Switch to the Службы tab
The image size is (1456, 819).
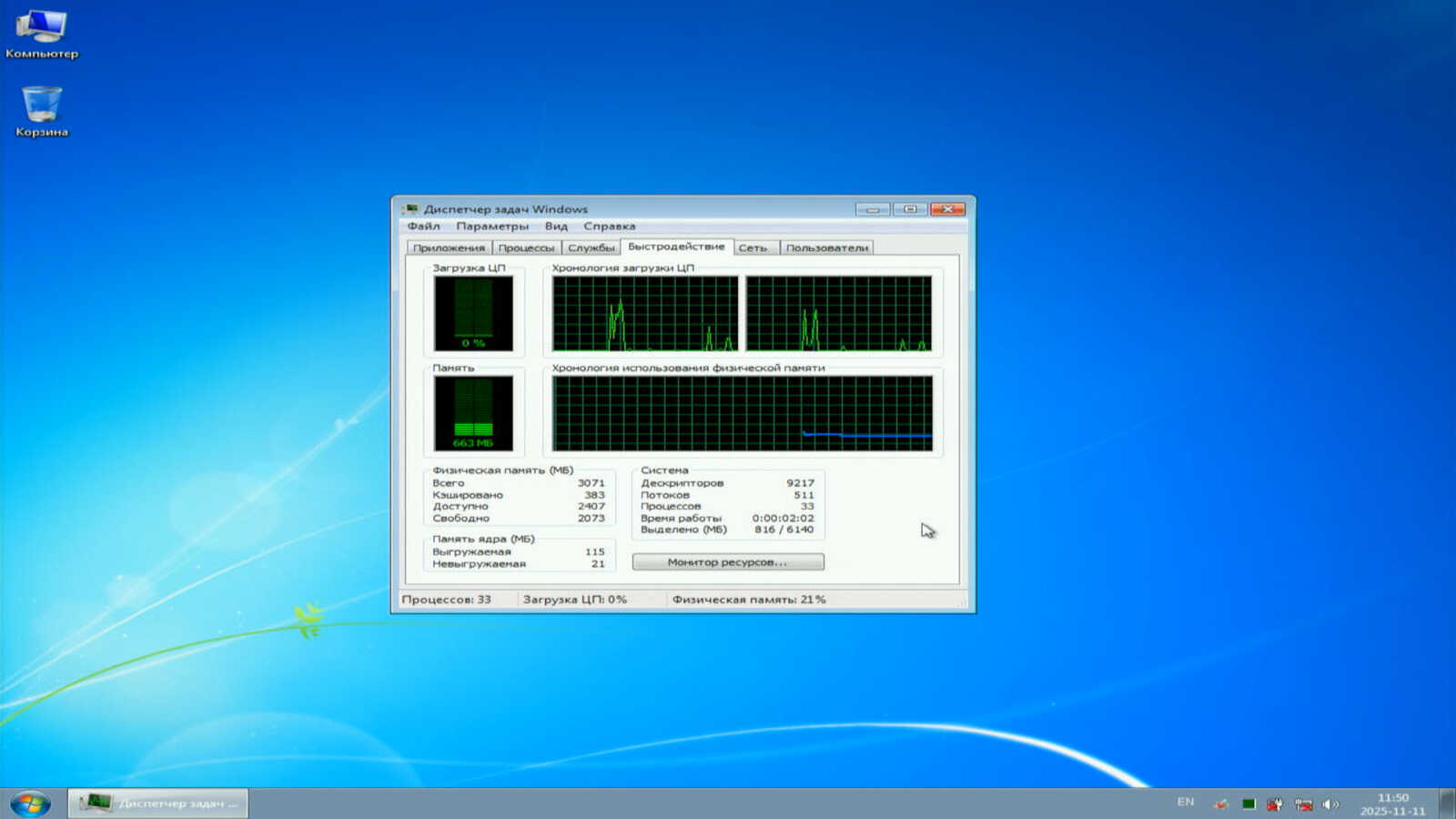591,248
